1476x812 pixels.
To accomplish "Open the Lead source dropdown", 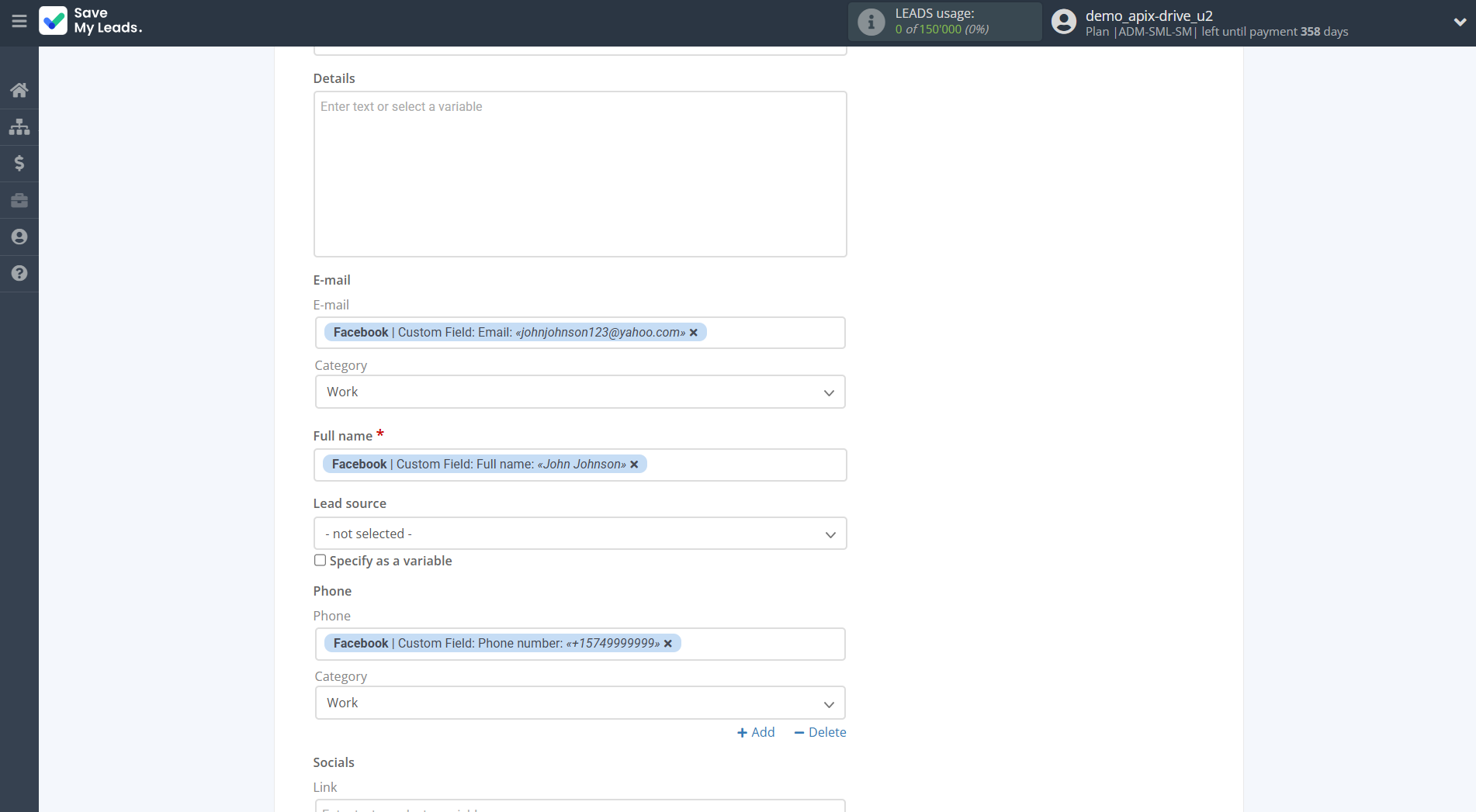I will click(580, 534).
